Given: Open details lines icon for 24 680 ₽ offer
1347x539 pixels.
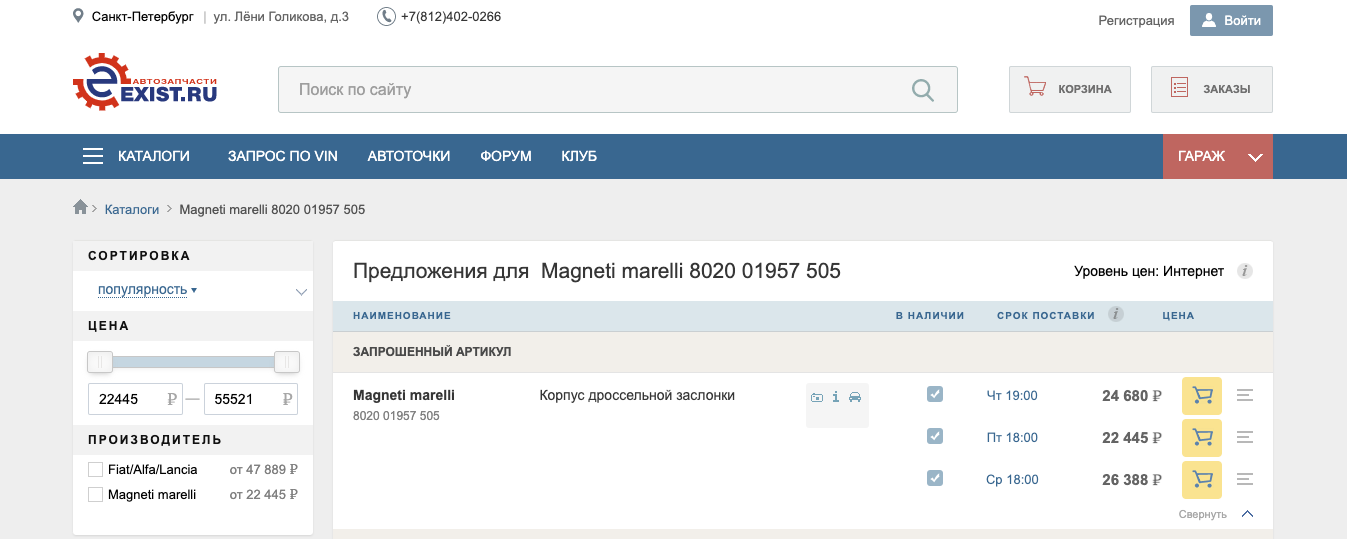Looking at the screenshot, I should [1245, 396].
